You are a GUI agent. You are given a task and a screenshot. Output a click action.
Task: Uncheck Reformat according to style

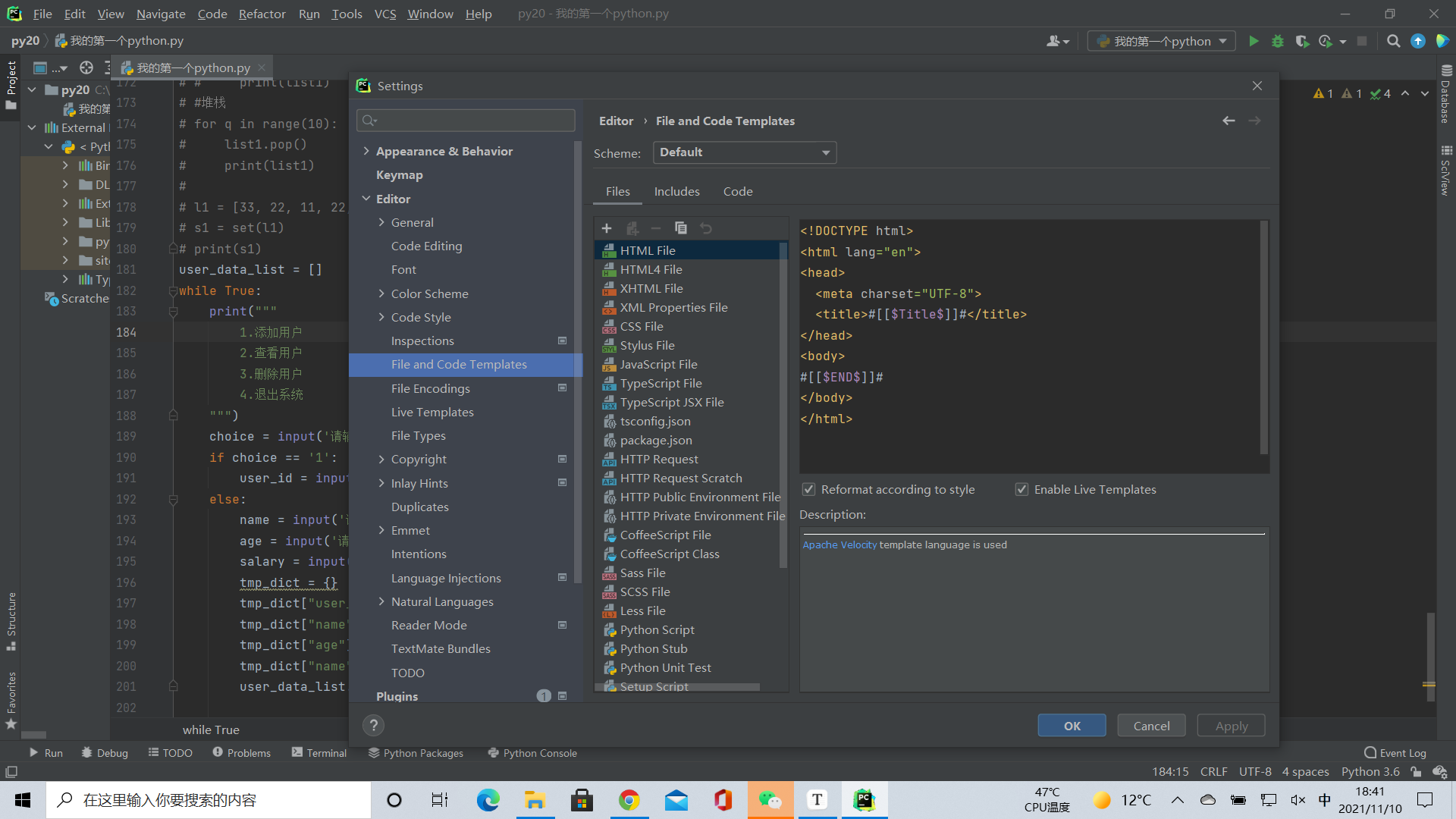point(809,489)
